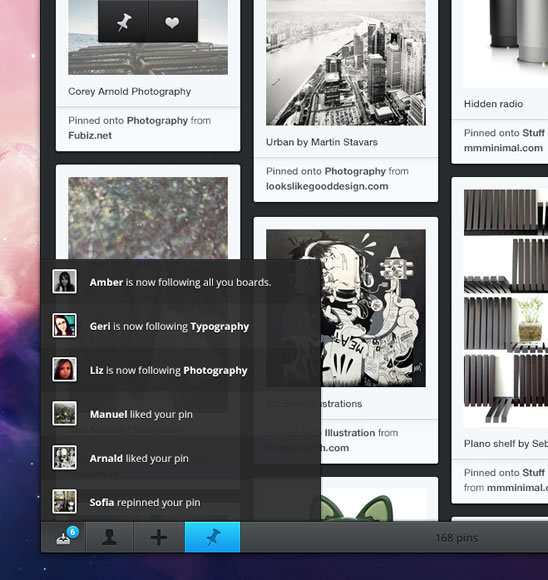Visit Fubiz.net source link

90,135
